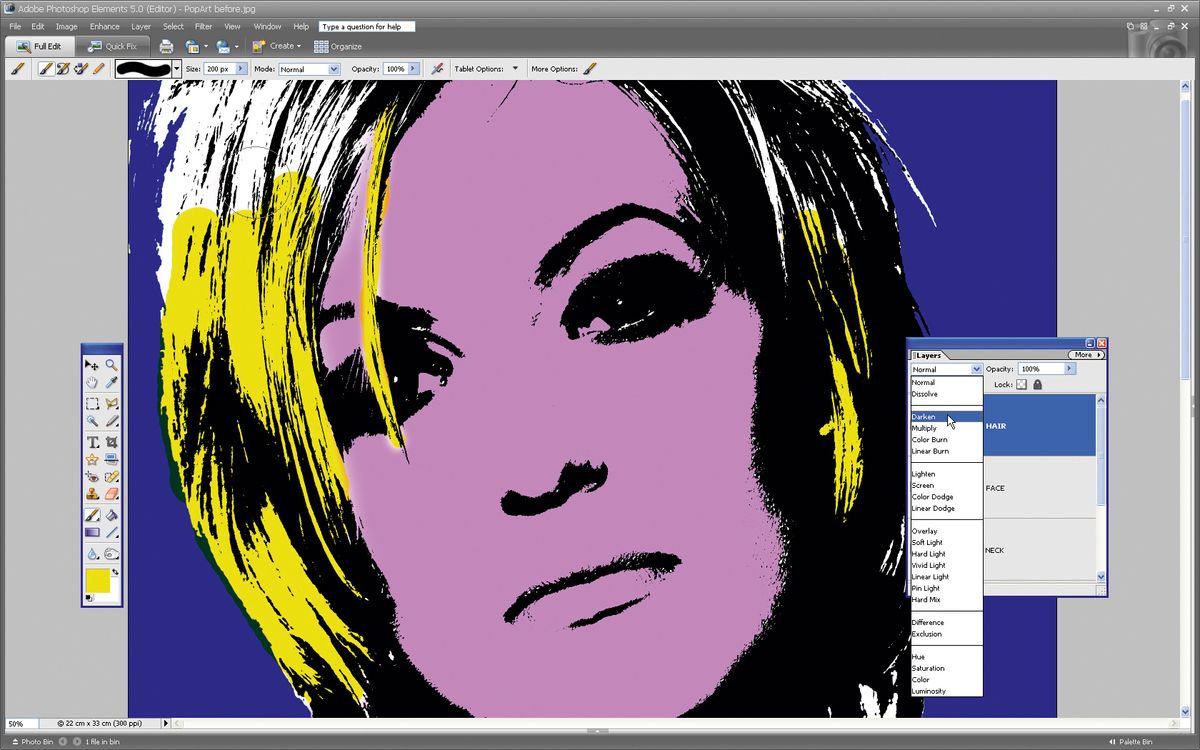The image size is (1200, 750).
Task: Open the Mode dropdown in the options bar
Action: tap(335, 68)
